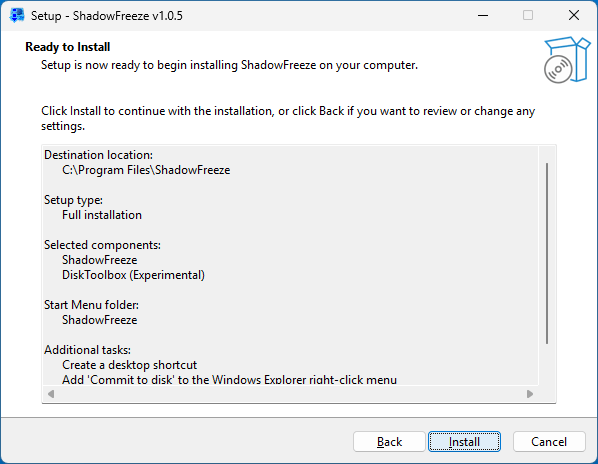Click the 'Add Commit to disk' task line
The image size is (598, 464).
(x=230, y=379)
